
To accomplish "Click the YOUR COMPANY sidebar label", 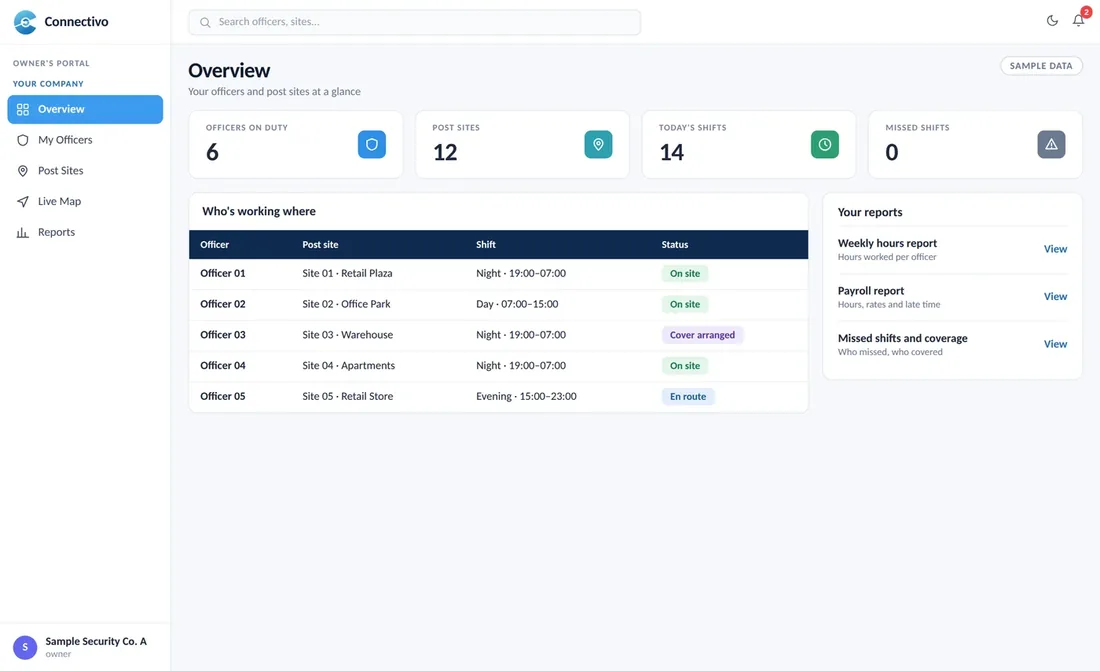I will tap(48, 84).
